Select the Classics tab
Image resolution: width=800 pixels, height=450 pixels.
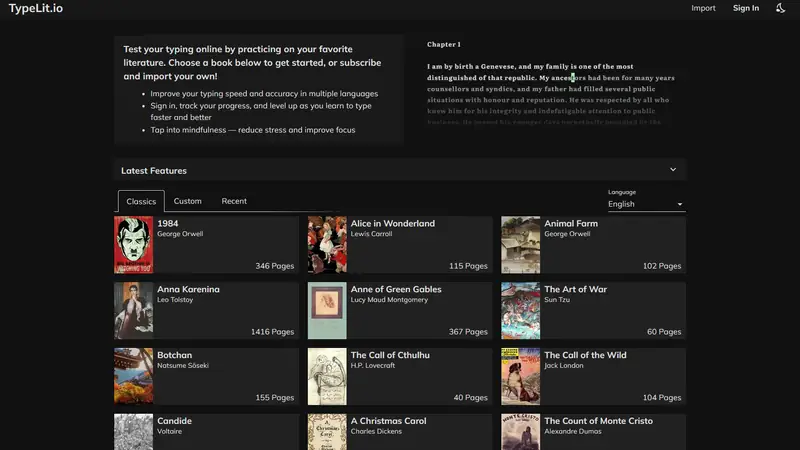tap(141, 201)
